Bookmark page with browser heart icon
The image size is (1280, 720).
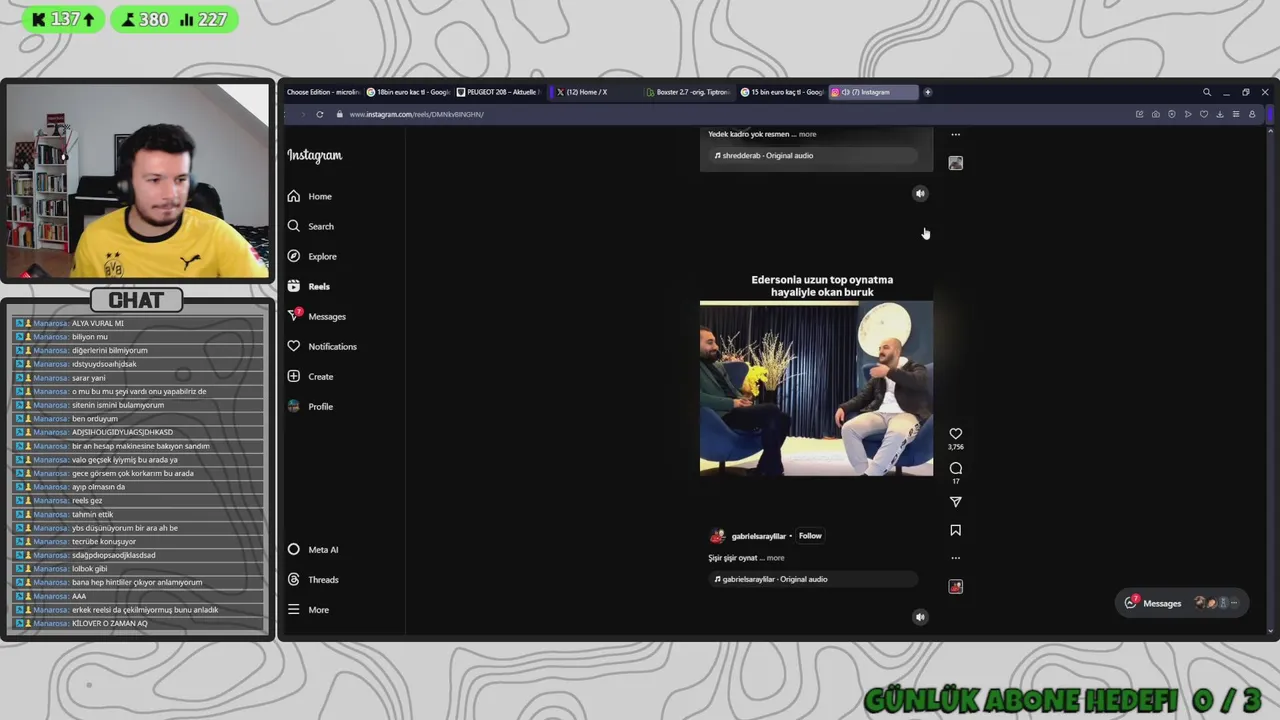[1203, 114]
